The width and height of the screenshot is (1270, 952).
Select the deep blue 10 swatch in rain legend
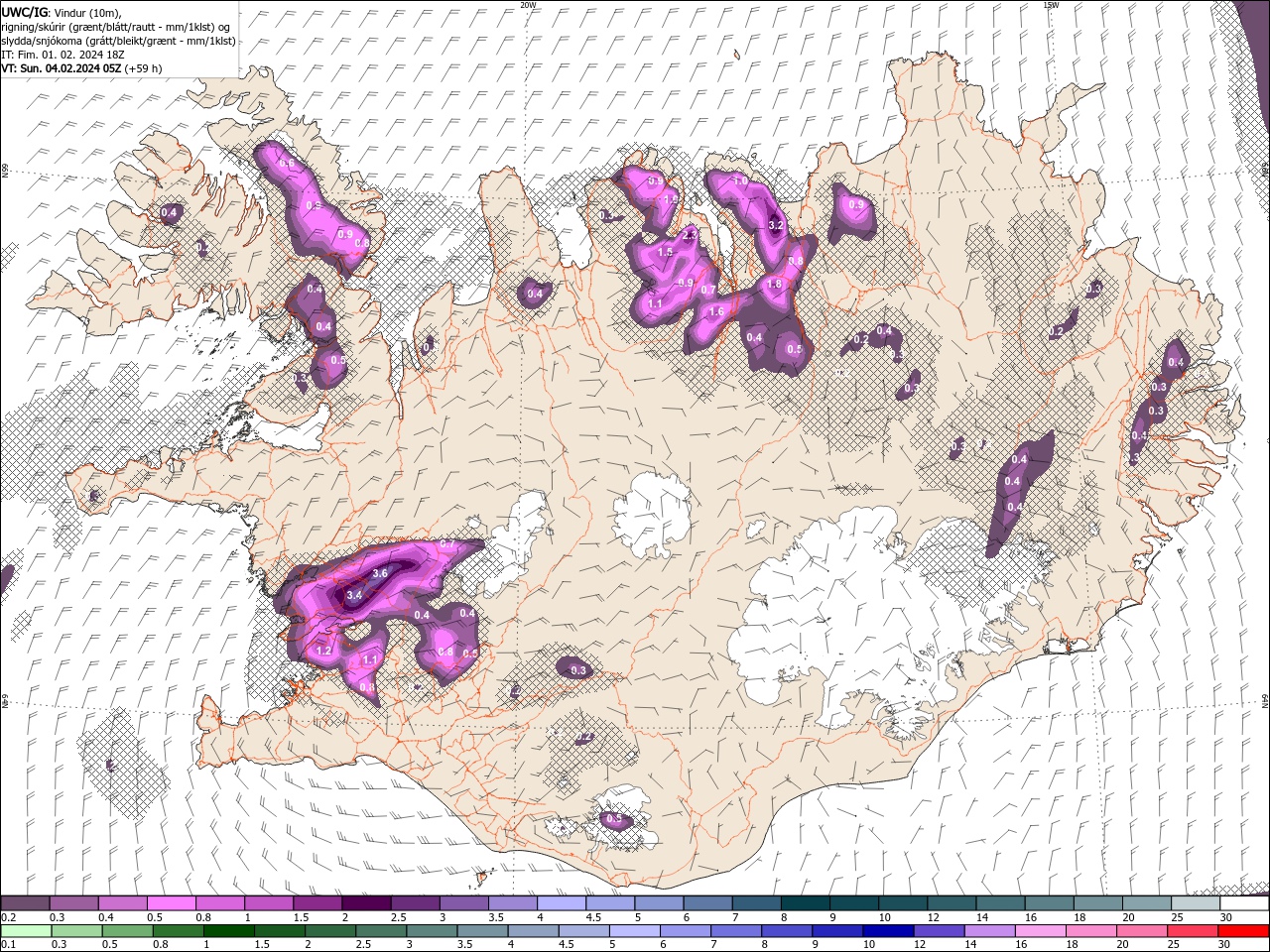(888, 931)
